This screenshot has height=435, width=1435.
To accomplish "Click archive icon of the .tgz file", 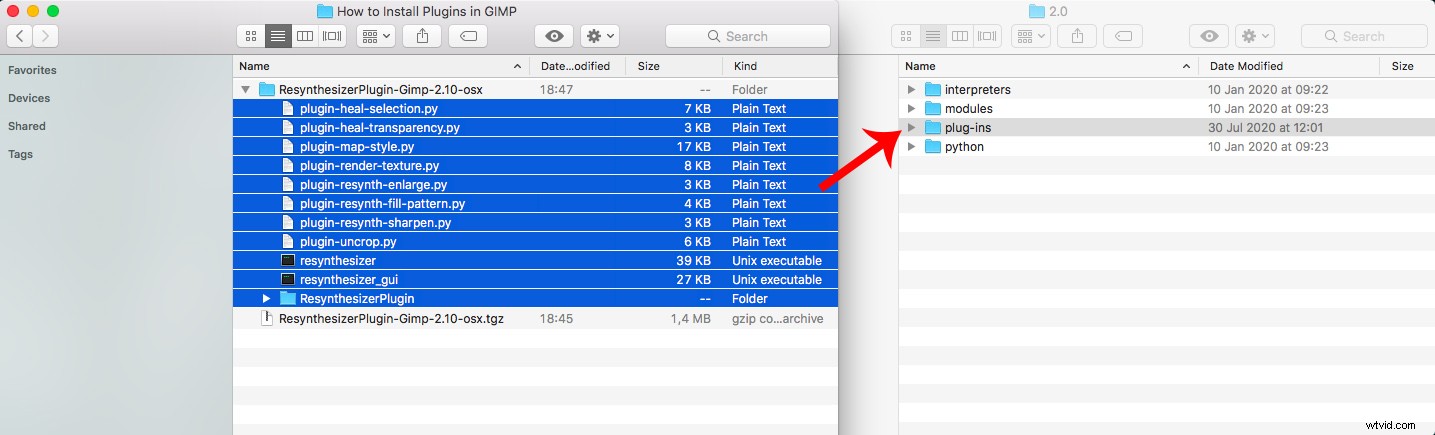I will [x=266, y=318].
